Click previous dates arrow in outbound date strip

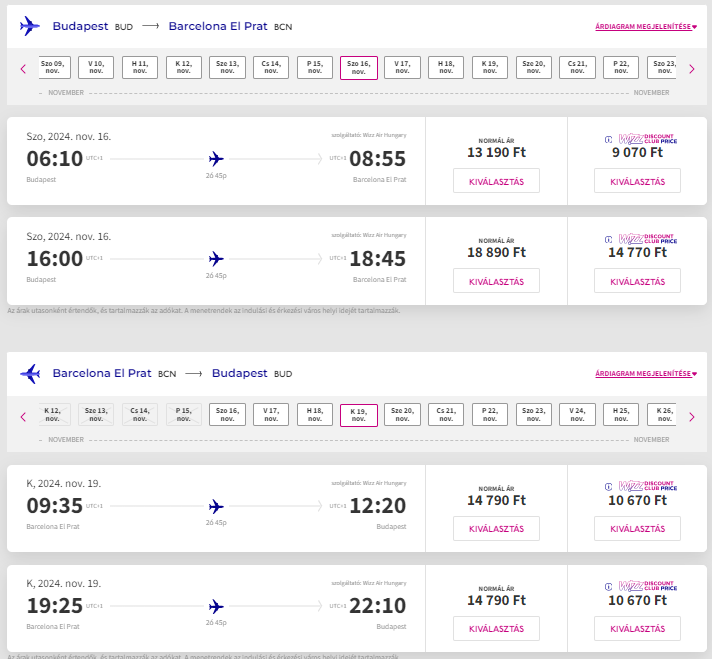(23, 69)
